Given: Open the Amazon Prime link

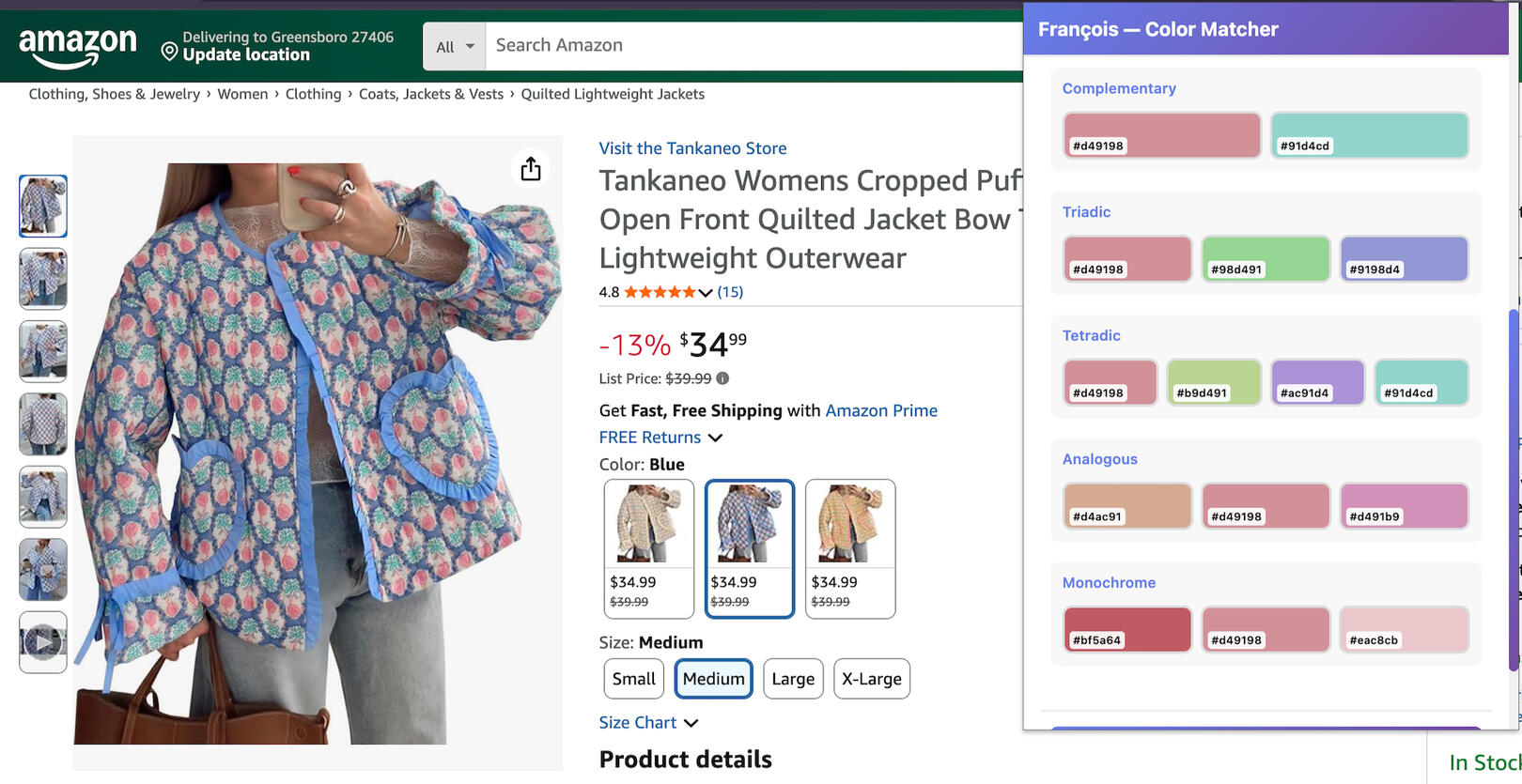Looking at the screenshot, I should pyautogui.click(x=881, y=410).
